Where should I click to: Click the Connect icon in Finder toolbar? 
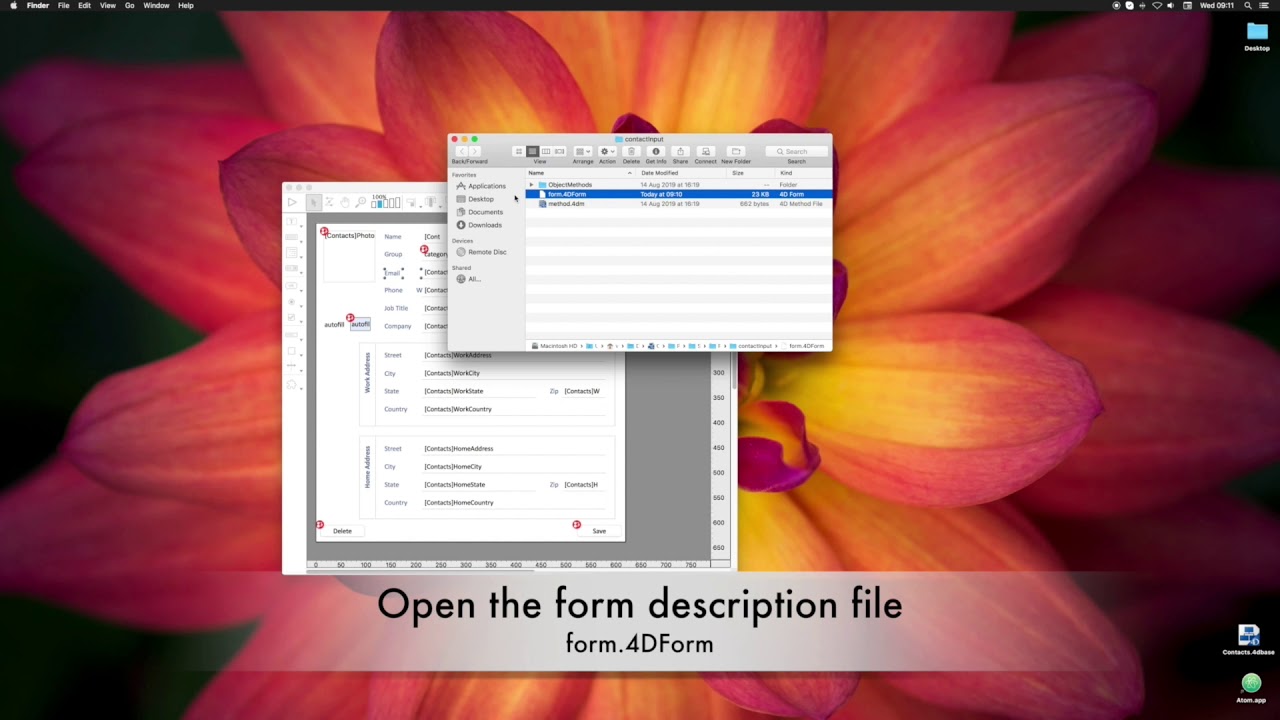coord(705,151)
